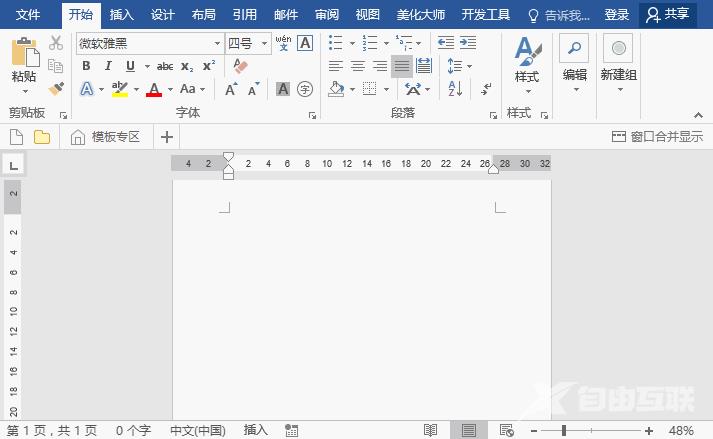Viewport: 713px width, 439px height.
Task: Toggle Strikethrough text formatting
Action: coord(164,66)
